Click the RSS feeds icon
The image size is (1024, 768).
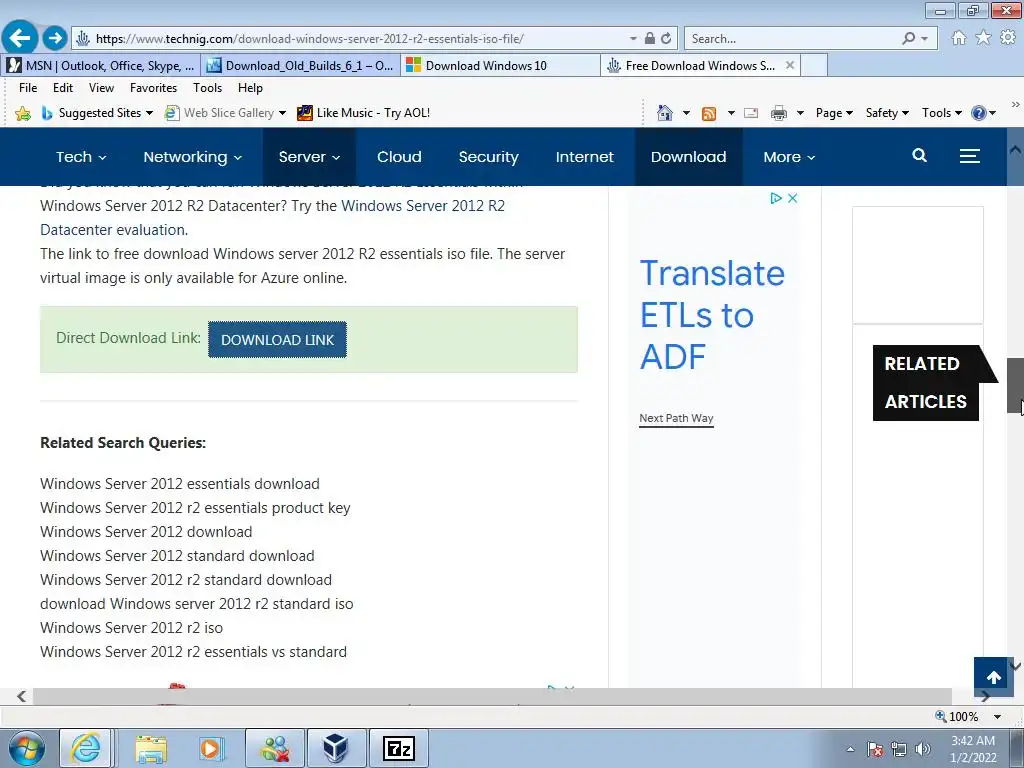pyautogui.click(x=709, y=114)
